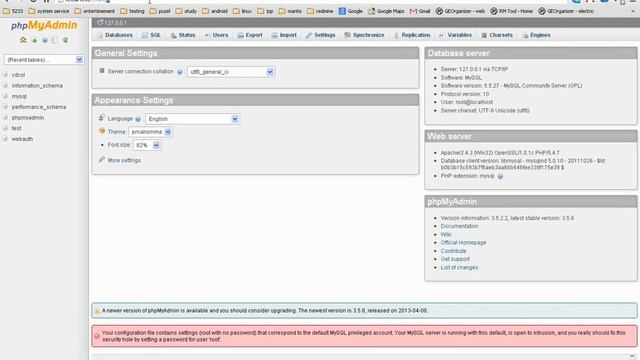Open the Server connection collation dropdown
The image size is (640, 360).
tap(231, 72)
